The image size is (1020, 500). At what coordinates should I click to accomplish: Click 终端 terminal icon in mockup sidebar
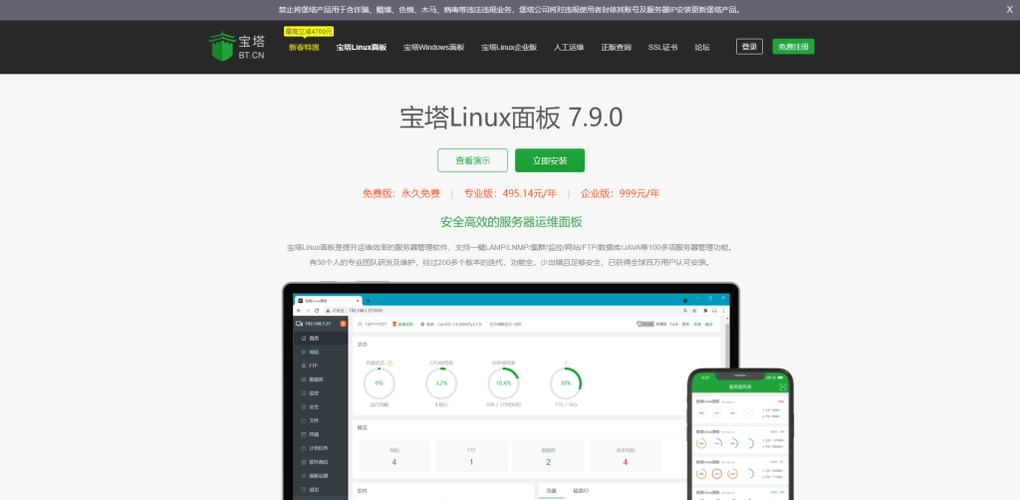303,434
